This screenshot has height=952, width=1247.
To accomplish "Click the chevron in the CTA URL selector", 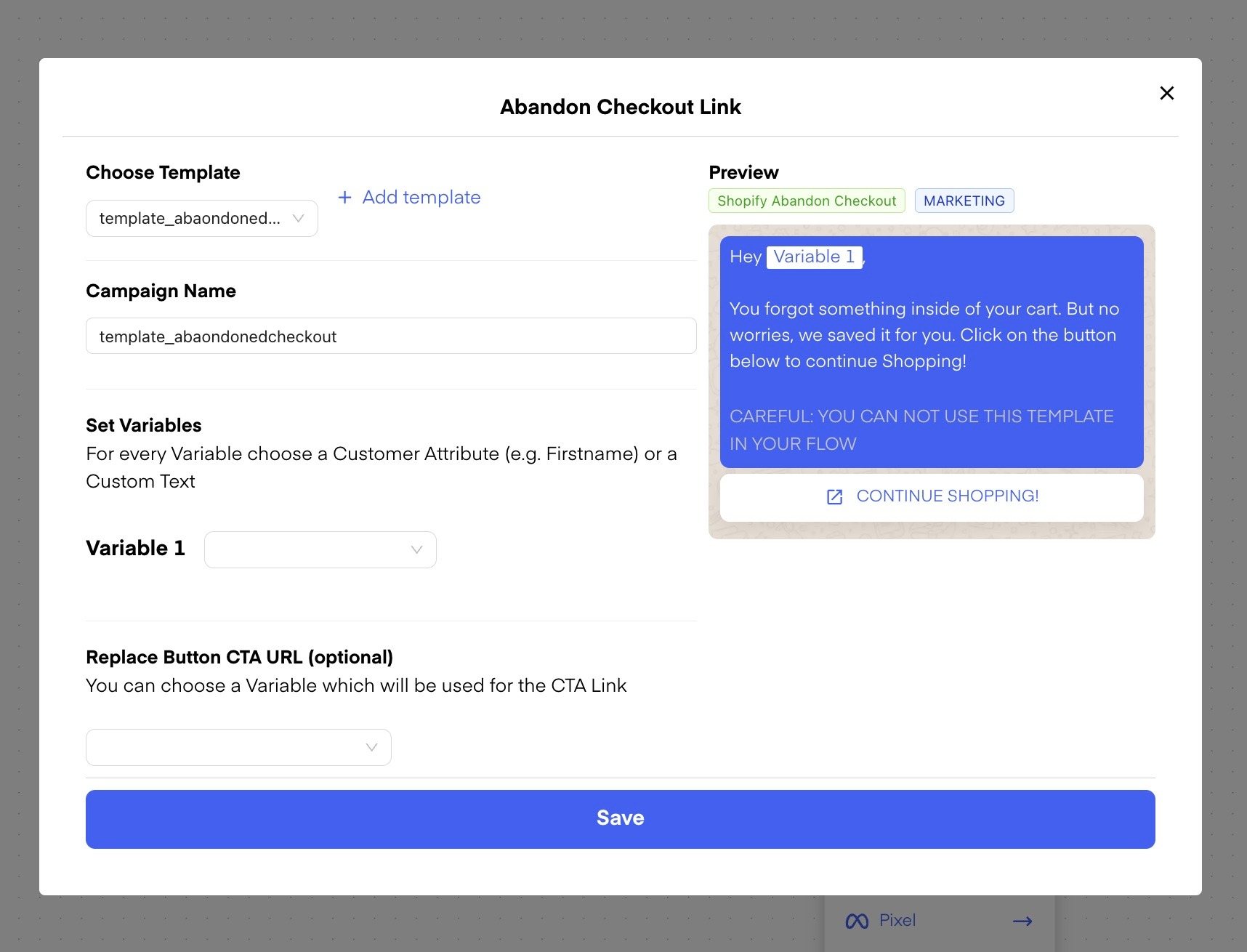I will 371,748.
